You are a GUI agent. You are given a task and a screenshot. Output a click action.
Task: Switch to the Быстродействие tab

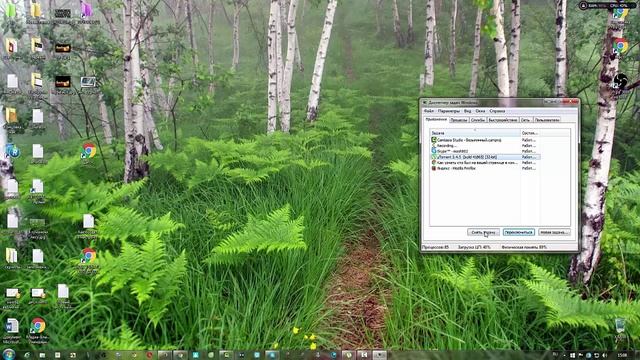click(503, 120)
